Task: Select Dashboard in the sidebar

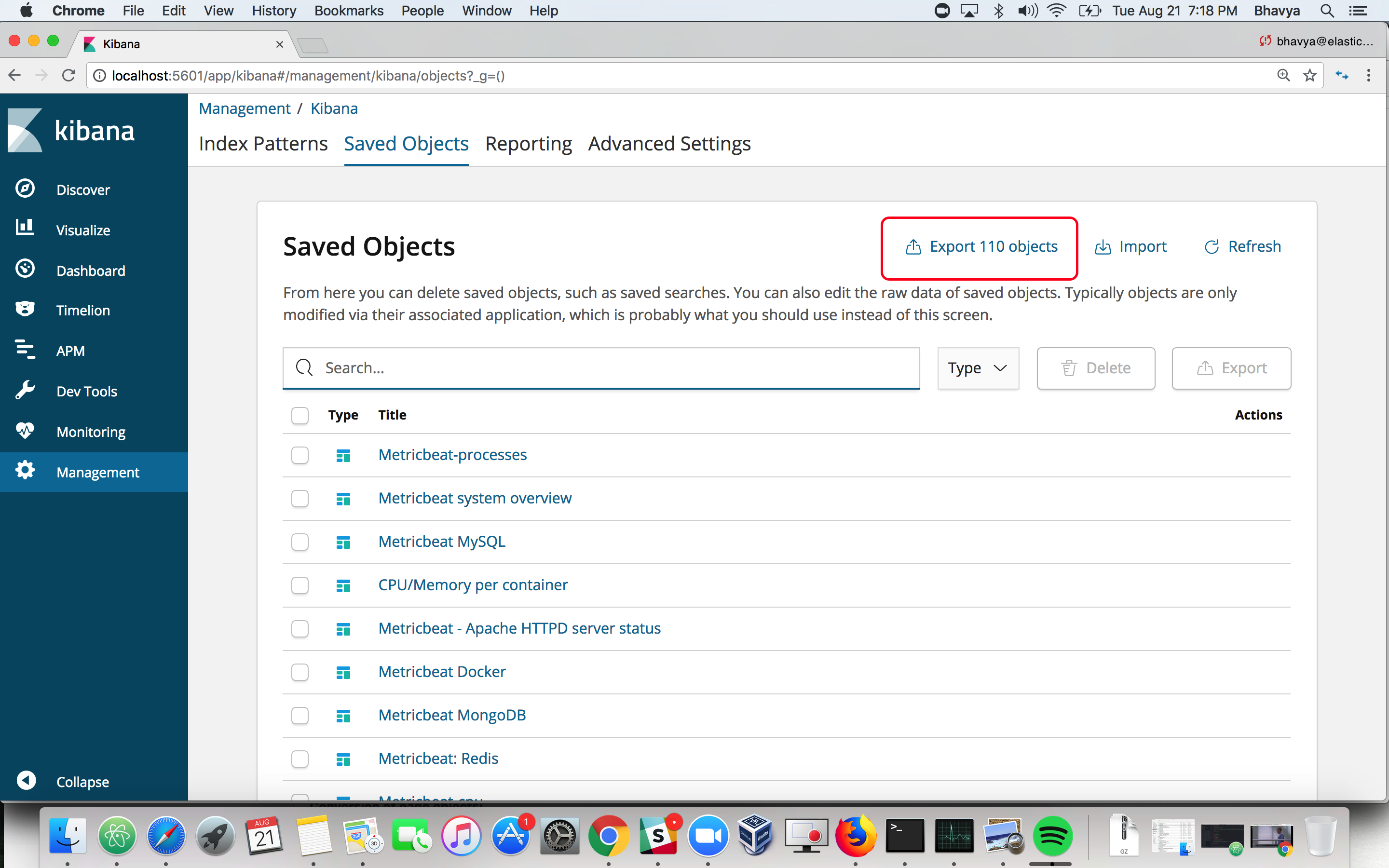Action: point(91,271)
